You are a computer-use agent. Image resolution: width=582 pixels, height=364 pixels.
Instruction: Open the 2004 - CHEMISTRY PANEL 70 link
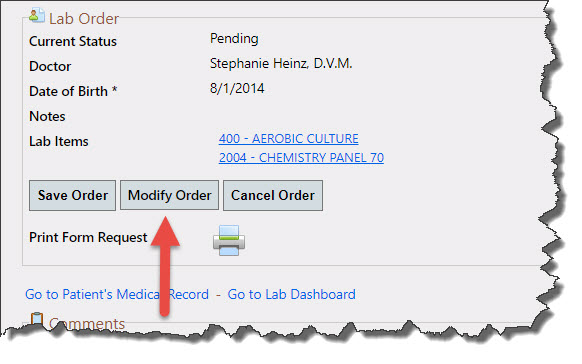click(x=301, y=158)
